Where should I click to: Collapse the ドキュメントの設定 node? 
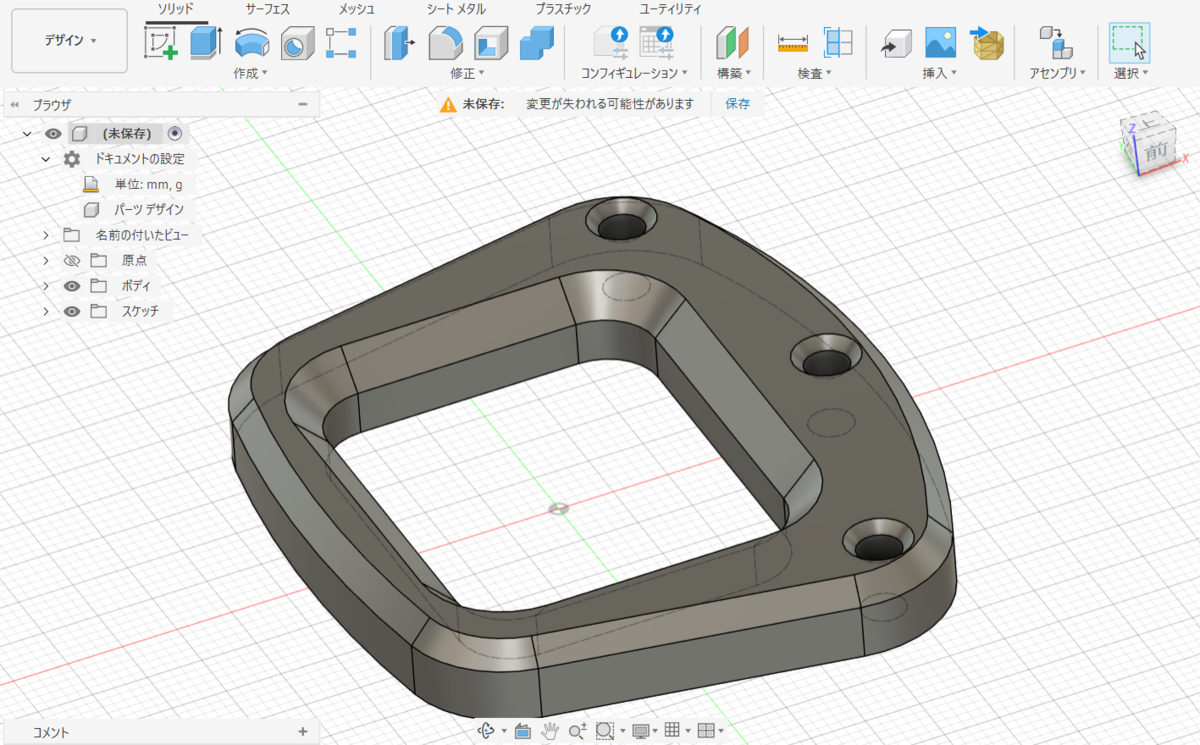point(46,159)
